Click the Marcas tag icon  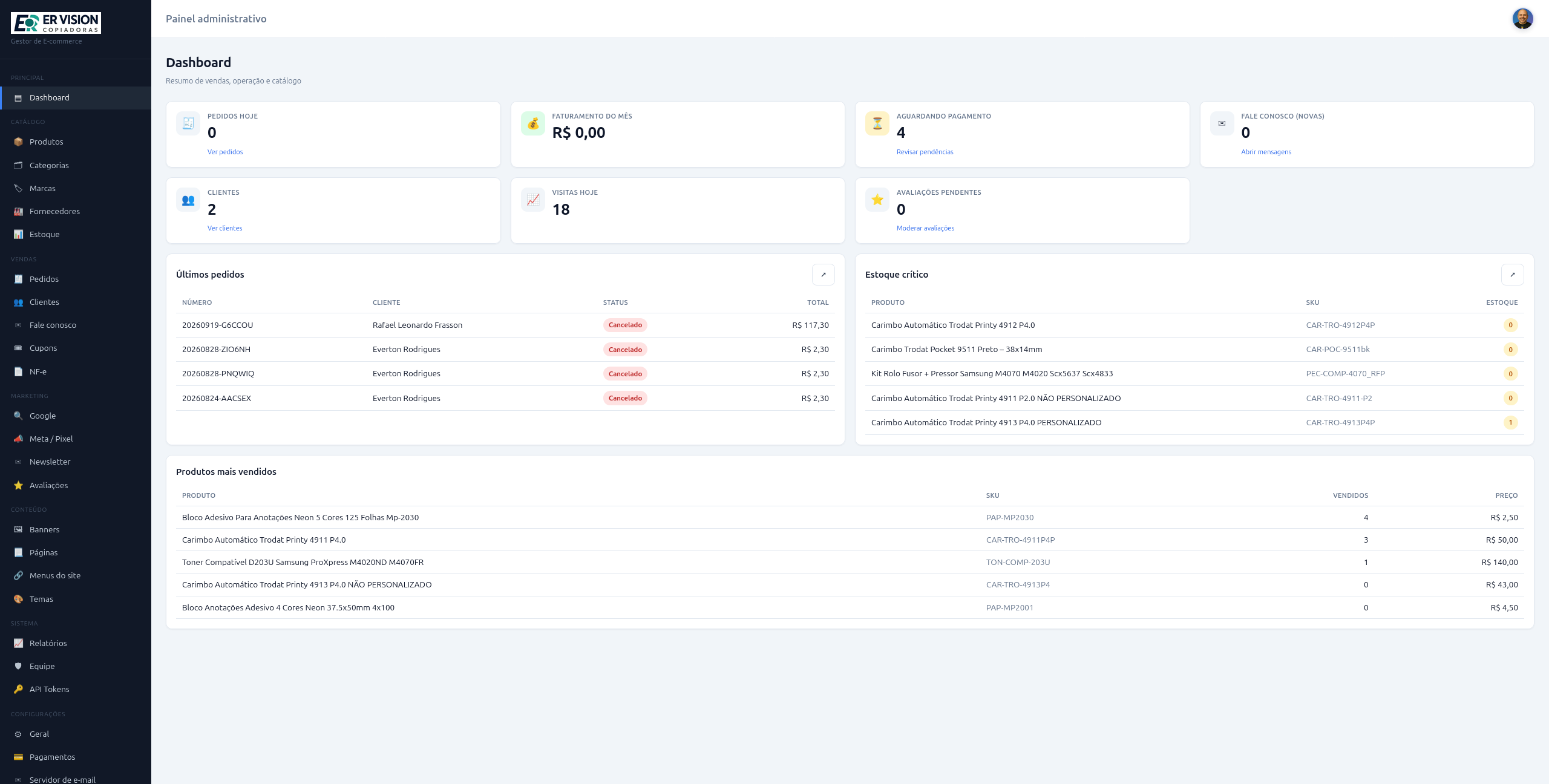pyautogui.click(x=18, y=188)
